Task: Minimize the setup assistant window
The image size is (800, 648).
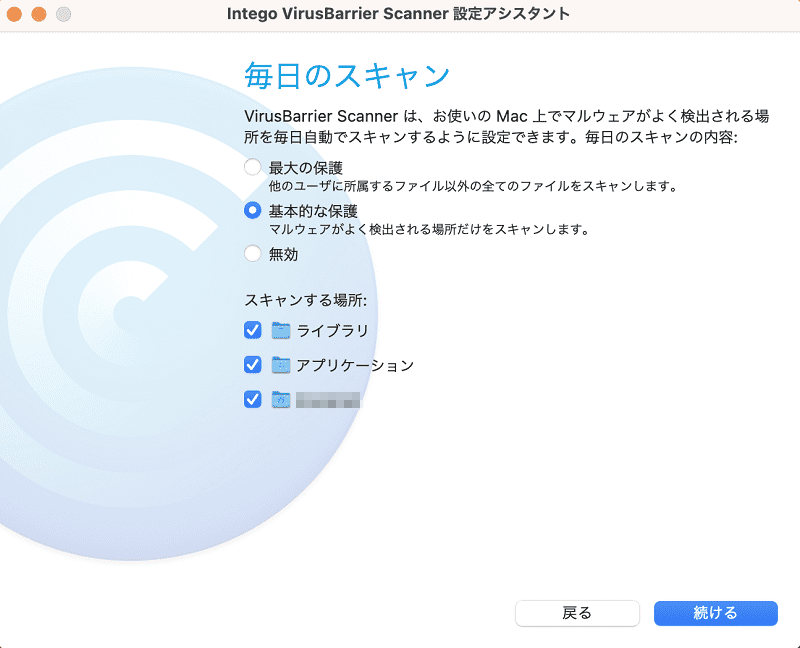Action: coord(39,14)
